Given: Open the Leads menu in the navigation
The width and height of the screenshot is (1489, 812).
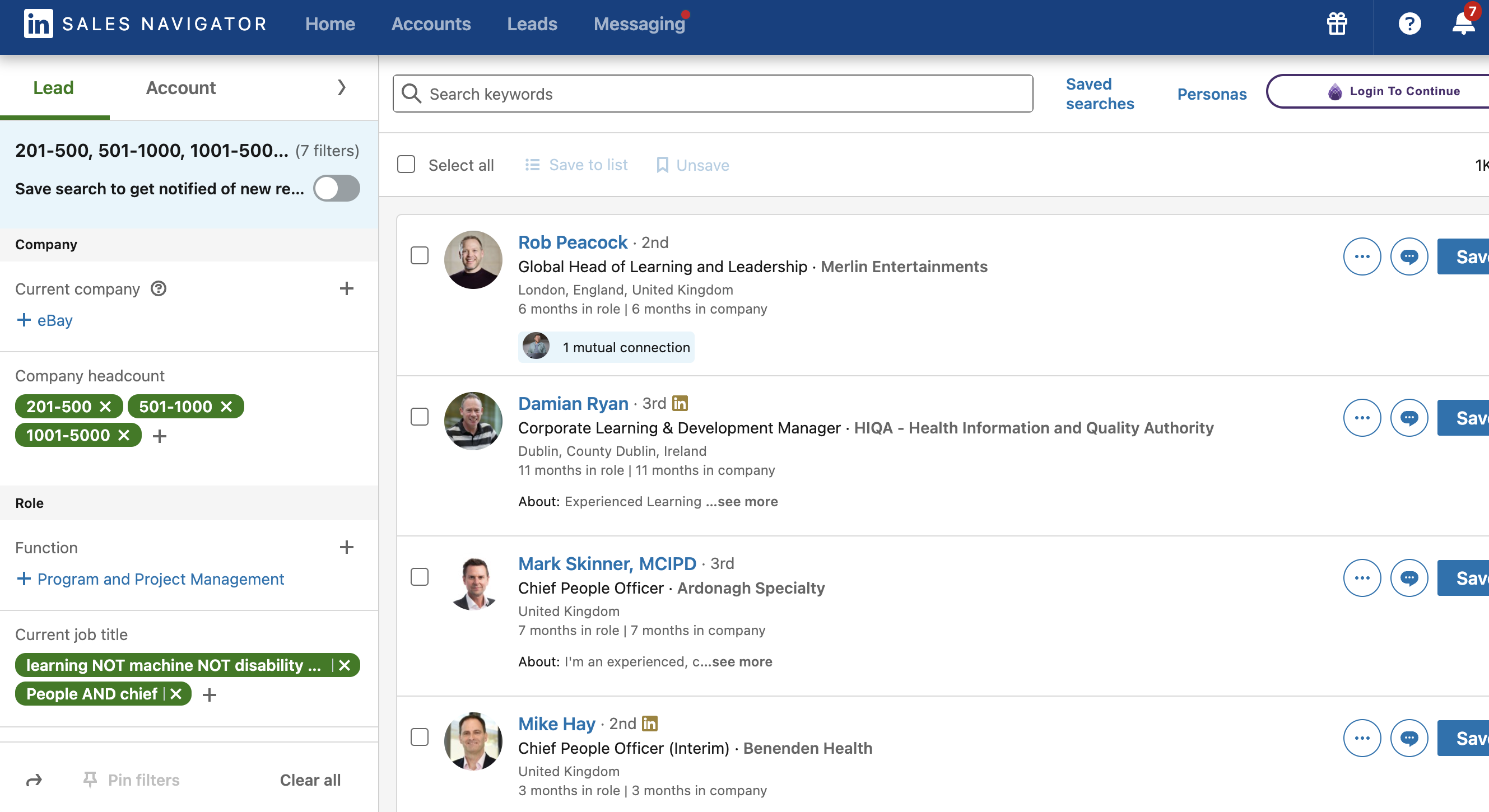Looking at the screenshot, I should point(532,24).
